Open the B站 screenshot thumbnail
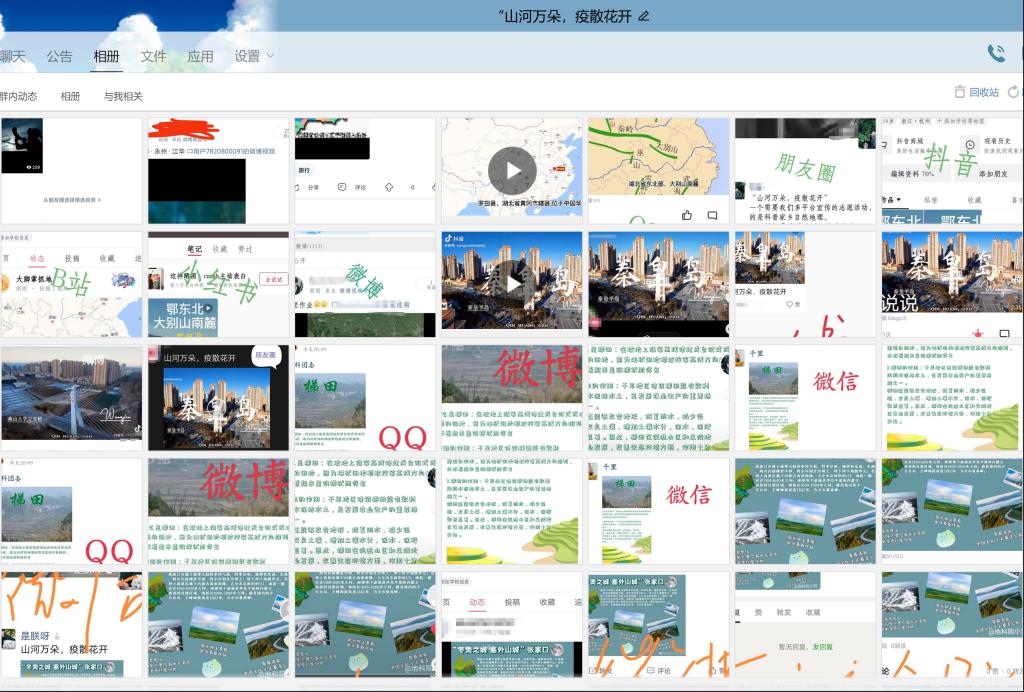1024x692 pixels. coord(70,284)
